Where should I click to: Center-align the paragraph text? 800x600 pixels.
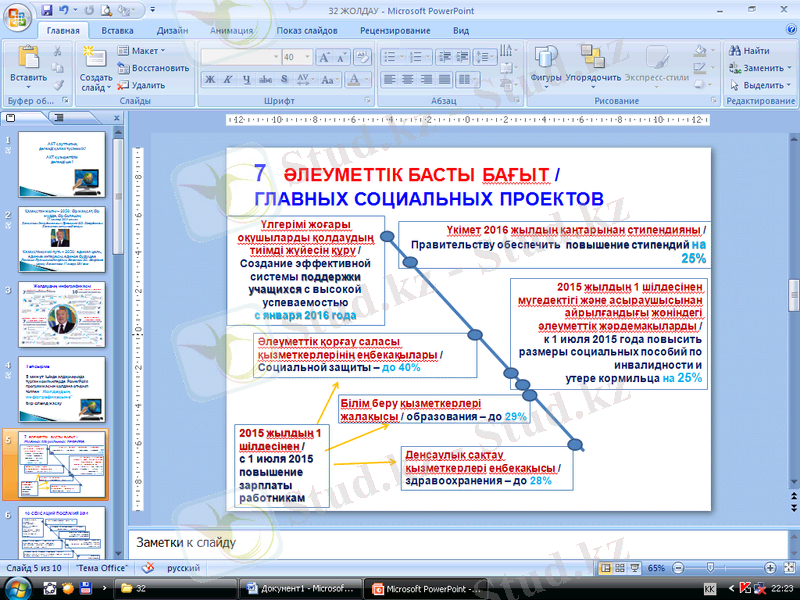[x=408, y=79]
